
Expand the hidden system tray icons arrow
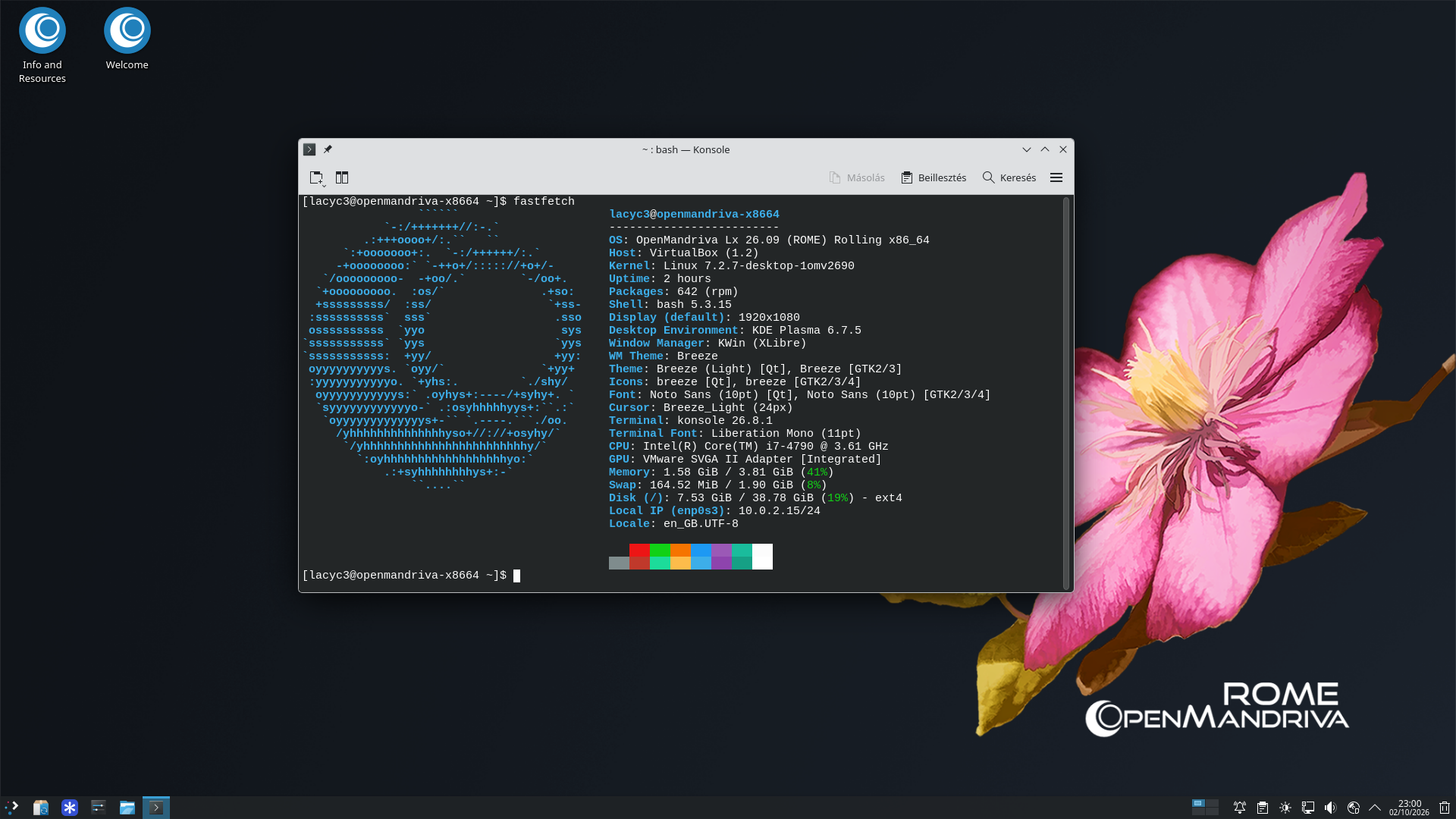pyautogui.click(x=1375, y=808)
